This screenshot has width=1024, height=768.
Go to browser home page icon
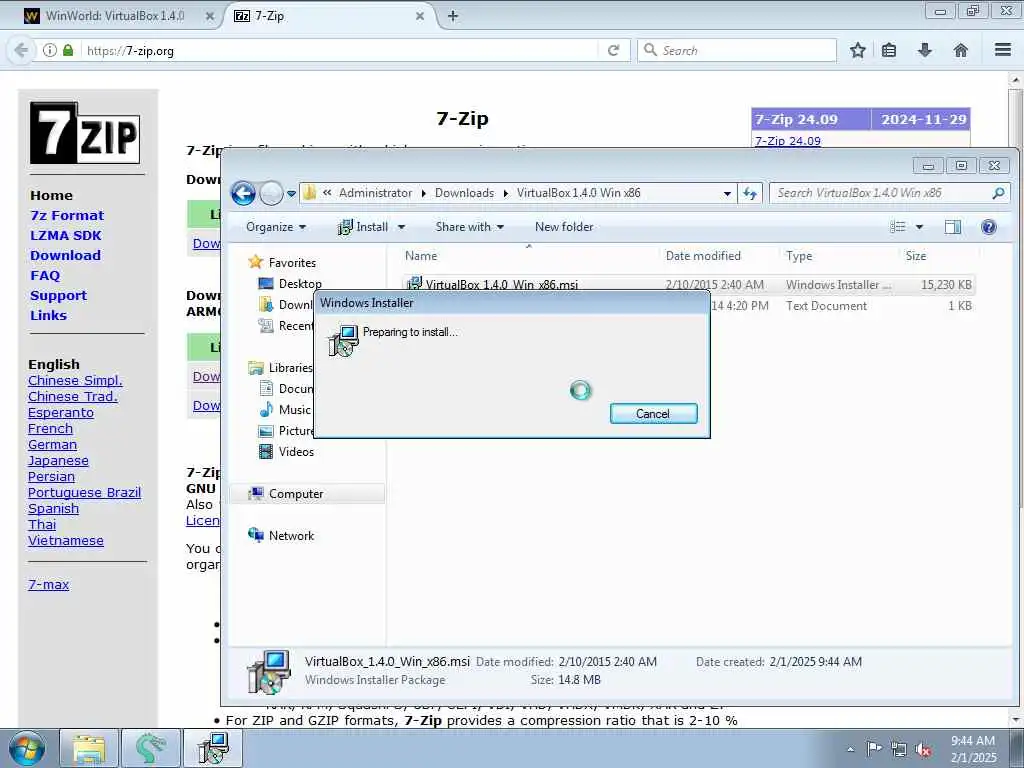click(x=961, y=50)
